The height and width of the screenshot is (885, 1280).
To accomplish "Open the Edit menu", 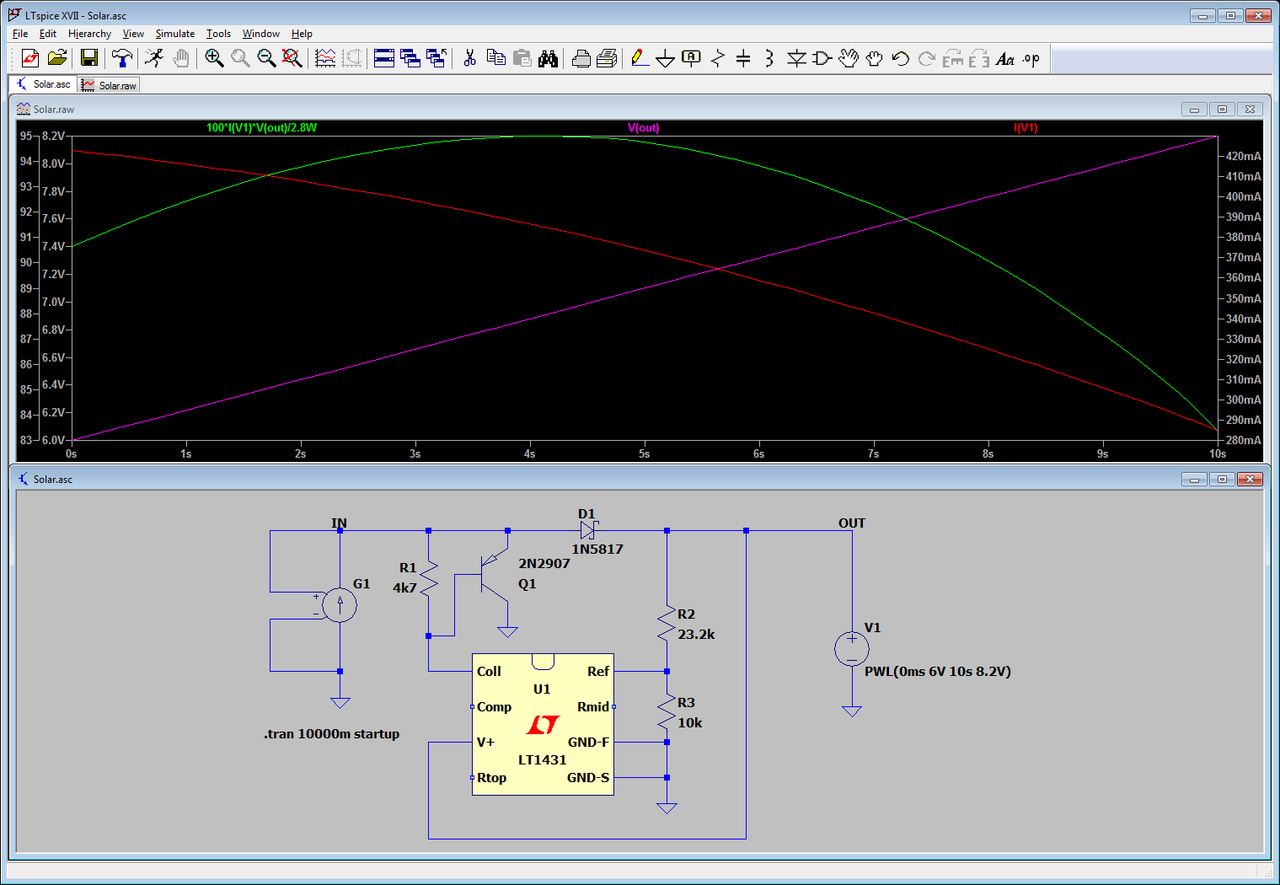I will (x=48, y=33).
